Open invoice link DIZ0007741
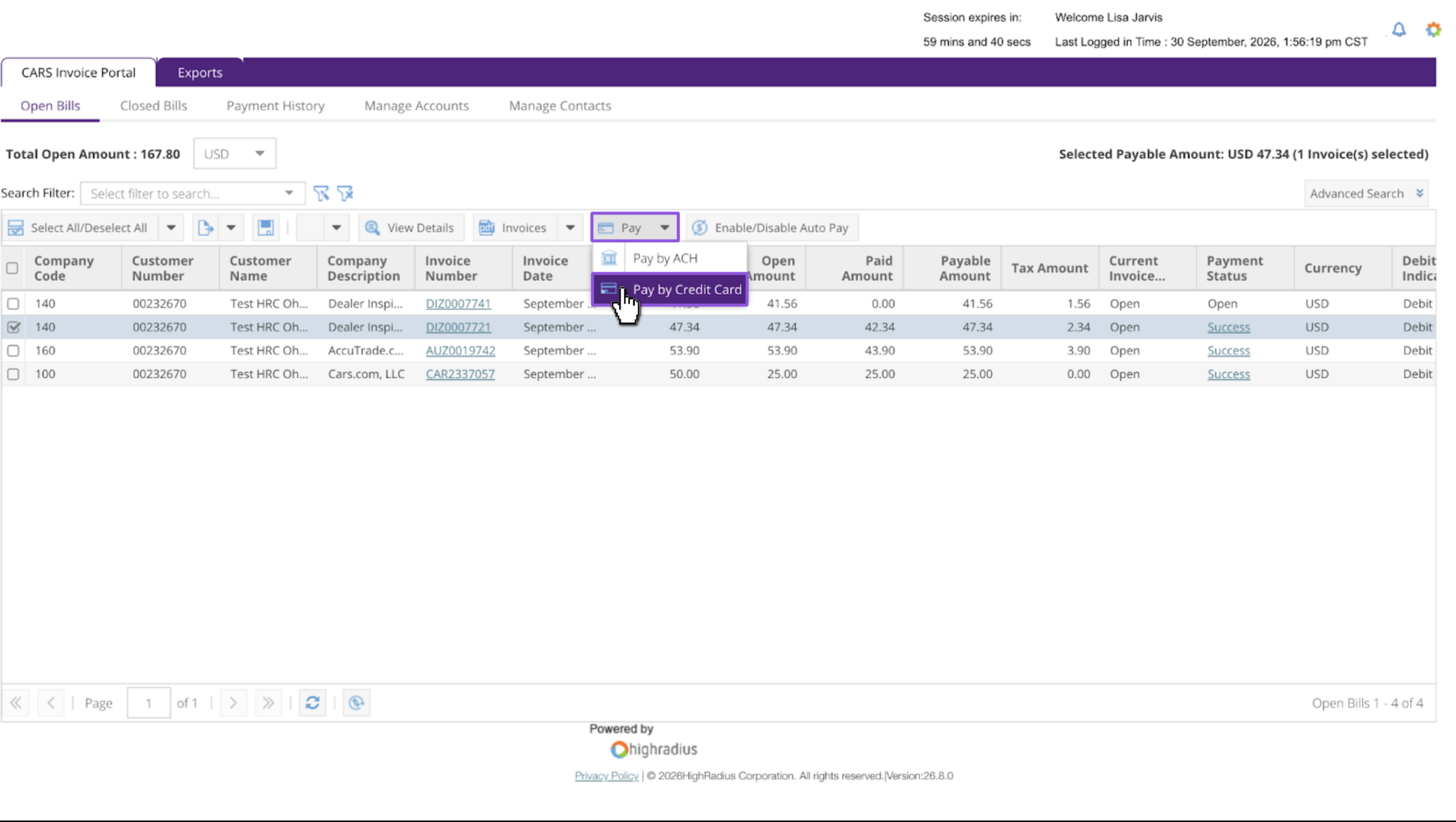1456x822 pixels. [x=458, y=304]
